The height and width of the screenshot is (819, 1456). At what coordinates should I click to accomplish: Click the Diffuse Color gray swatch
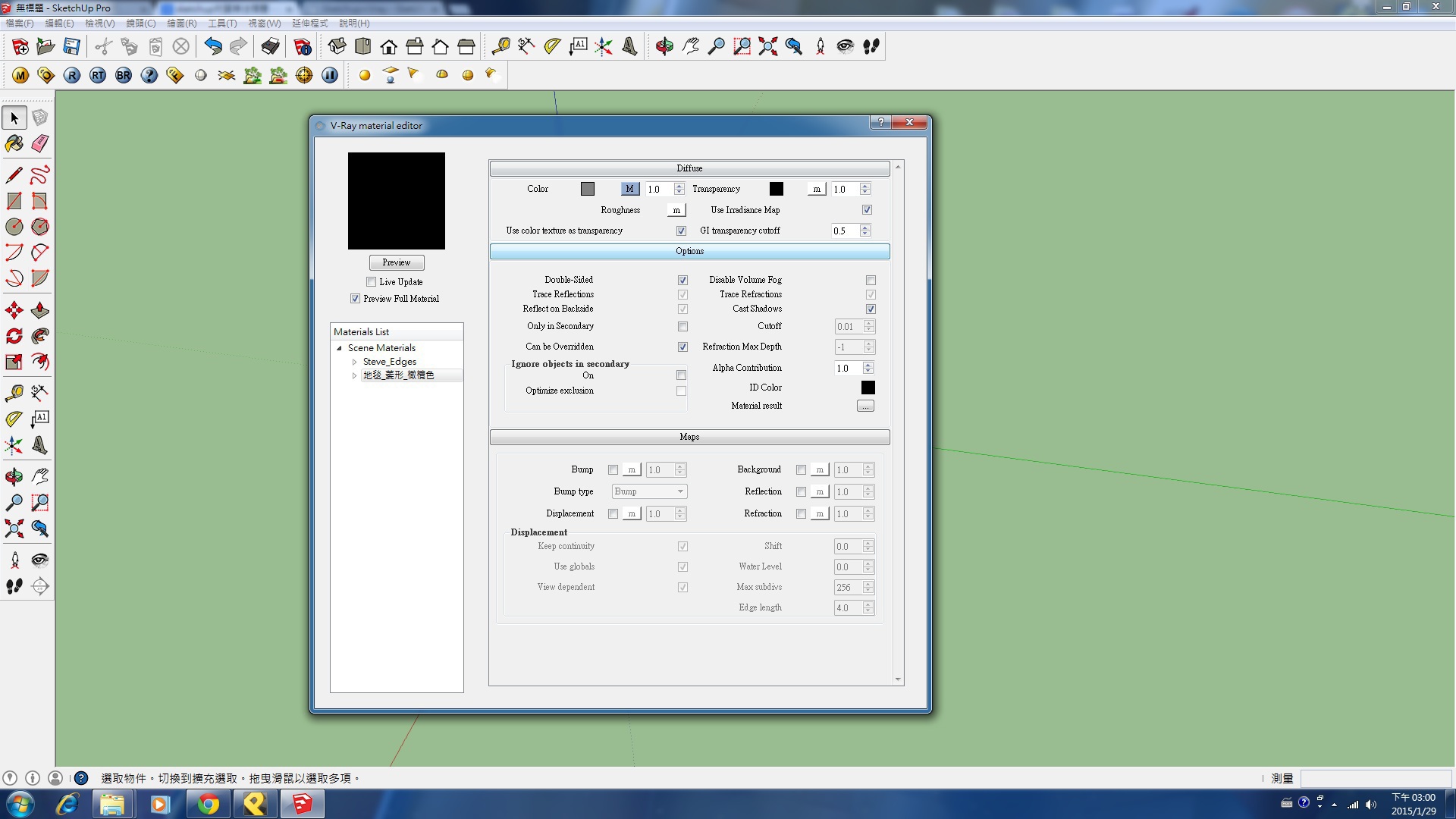(x=587, y=189)
